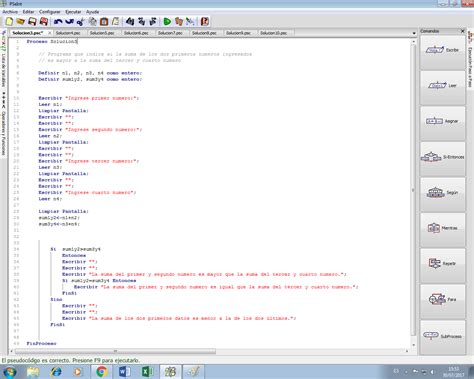Open the Ejecutar menu
The height and width of the screenshot is (379, 474).
(73, 12)
